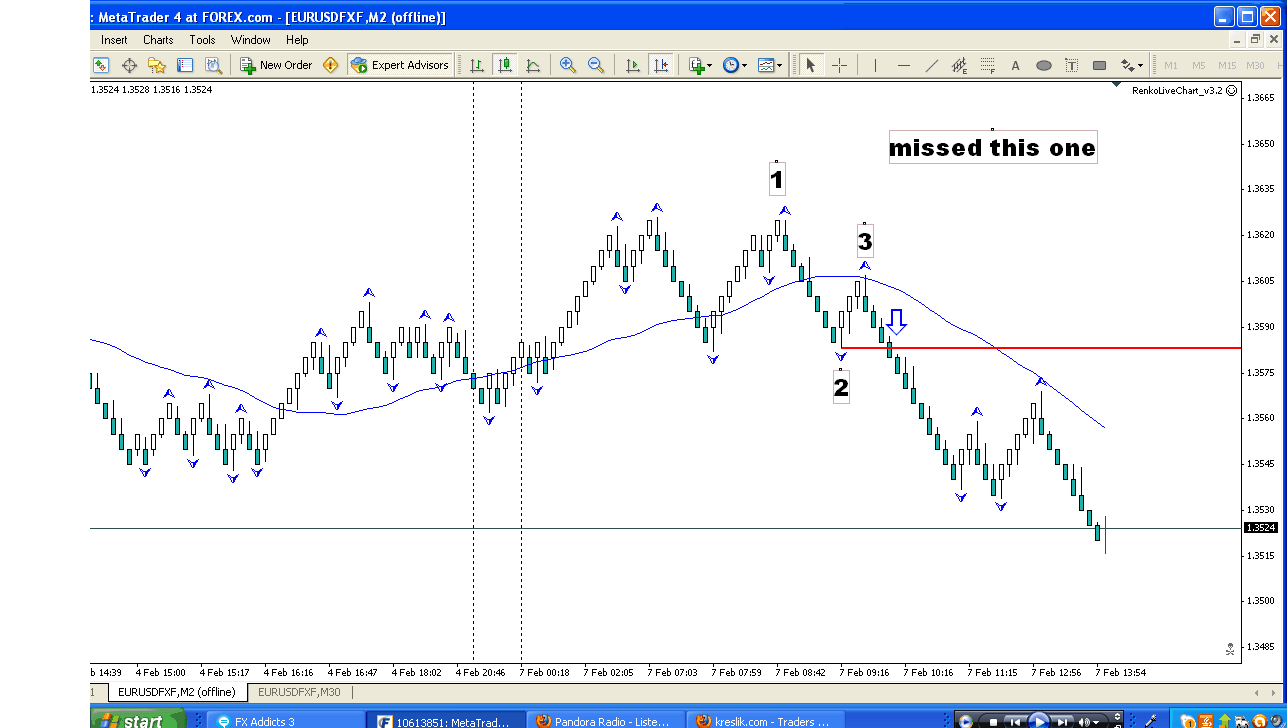Click the taskbar media player mute speaker
The height and width of the screenshot is (728, 1287).
pos(1086,721)
